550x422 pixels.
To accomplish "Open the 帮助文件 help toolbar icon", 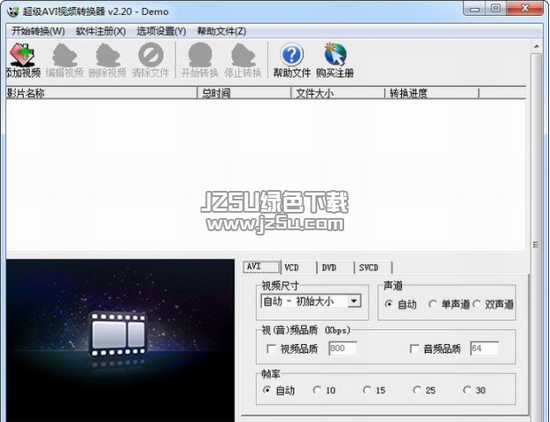I will (x=292, y=60).
